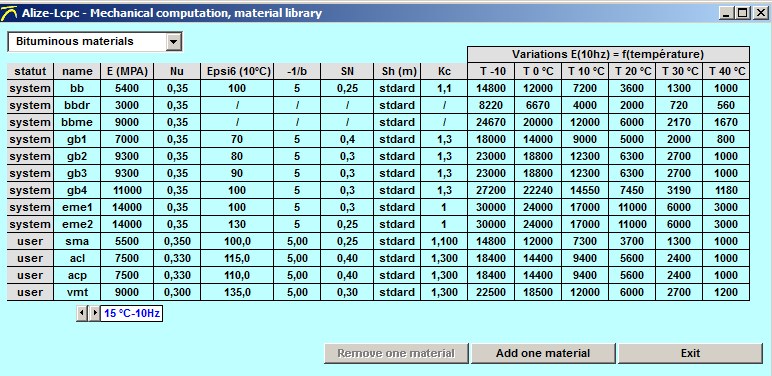Screen dimensions: 772x376
Task: Click the 130 Epsi6 cell of eme2
Action: click(x=237, y=224)
